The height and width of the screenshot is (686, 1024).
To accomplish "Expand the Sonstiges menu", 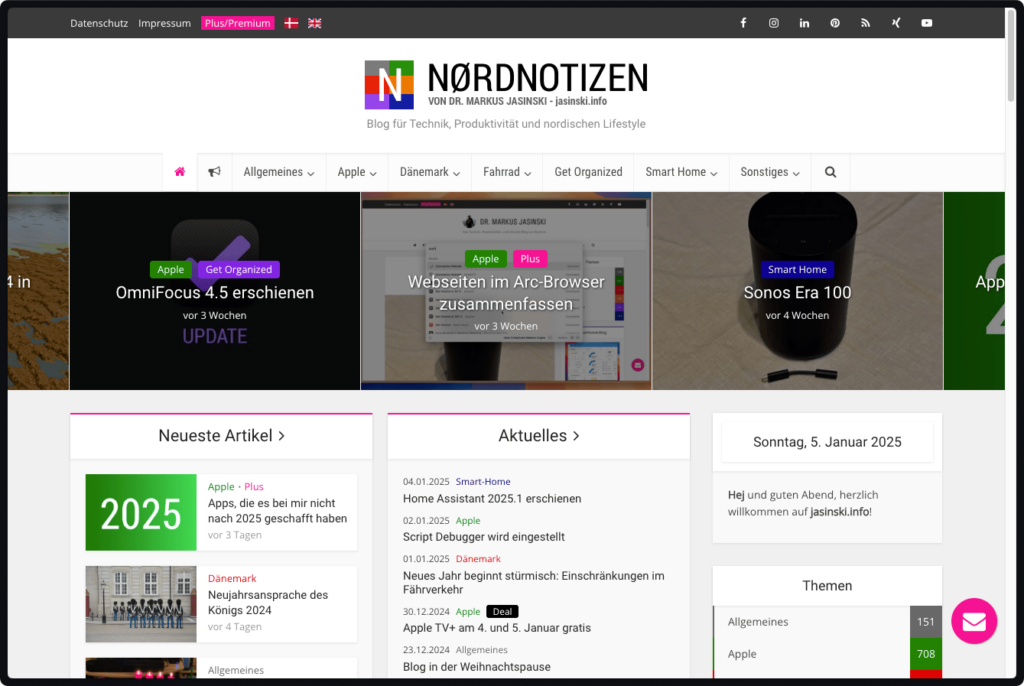I will point(770,172).
